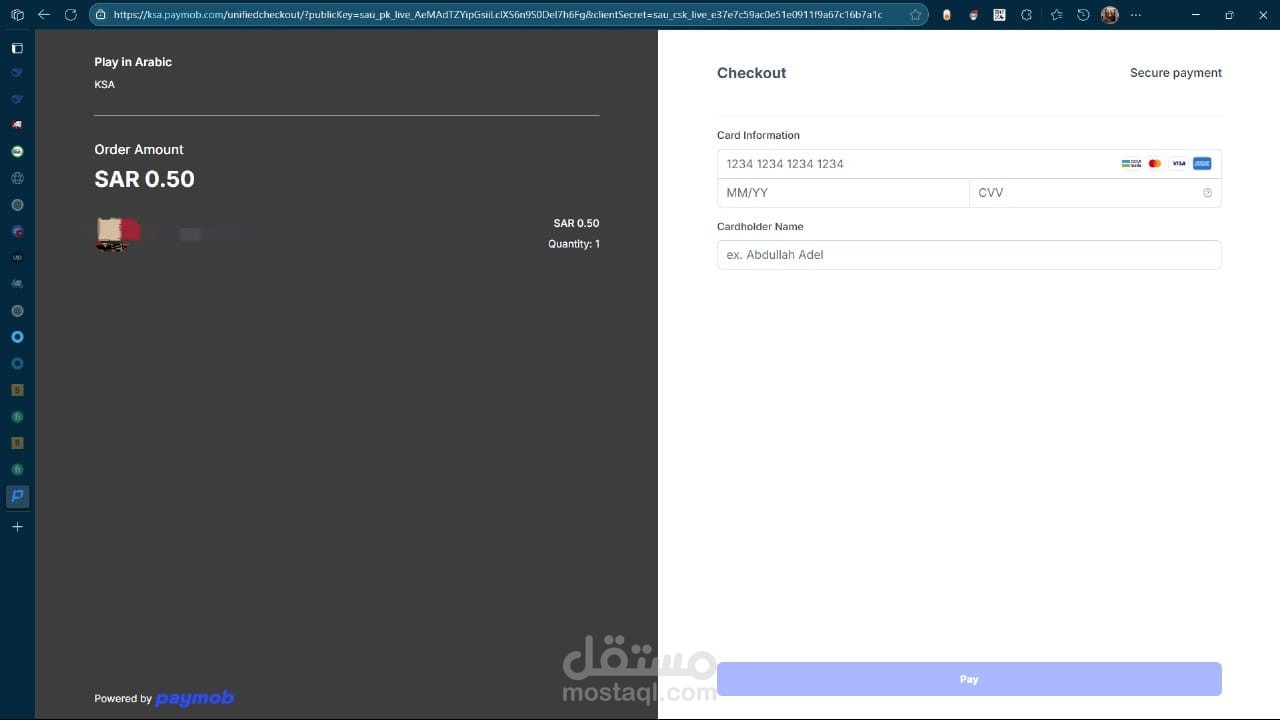
Task: Click the product thumbnail image
Action: pyautogui.click(x=118, y=234)
